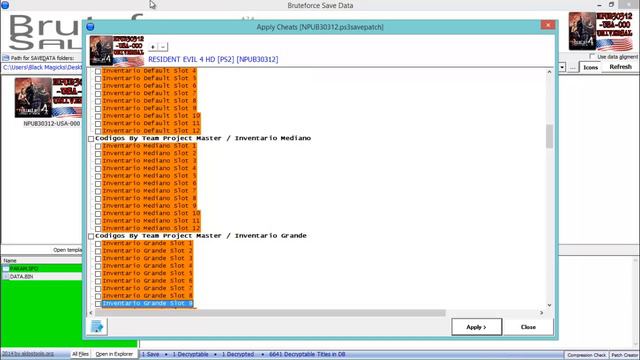
Task: Check Inventario Mediano Slot 5
Action: pyautogui.click(x=98, y=176)
